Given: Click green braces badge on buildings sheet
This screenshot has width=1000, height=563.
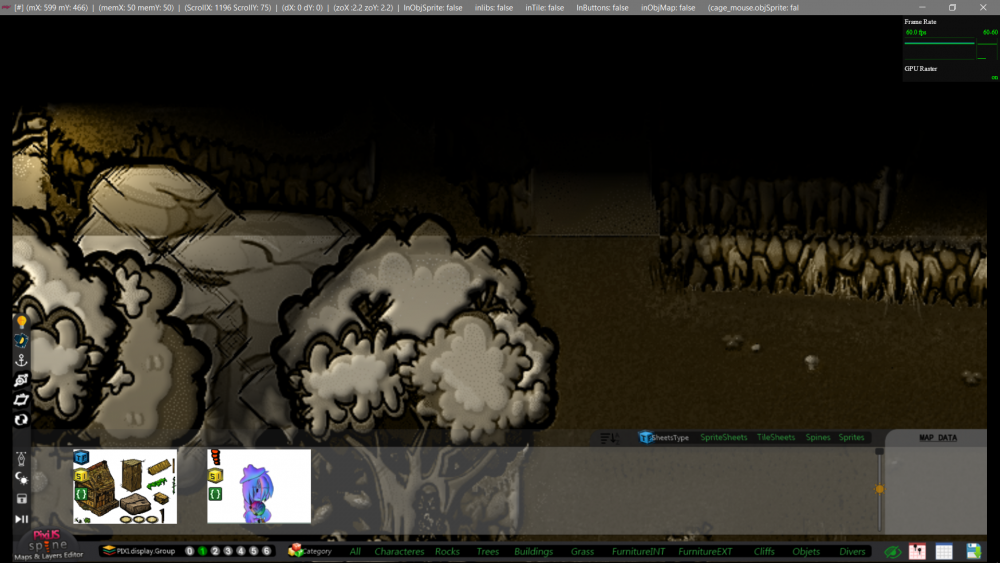Looking at the screenshot, I should coord(81,494).
